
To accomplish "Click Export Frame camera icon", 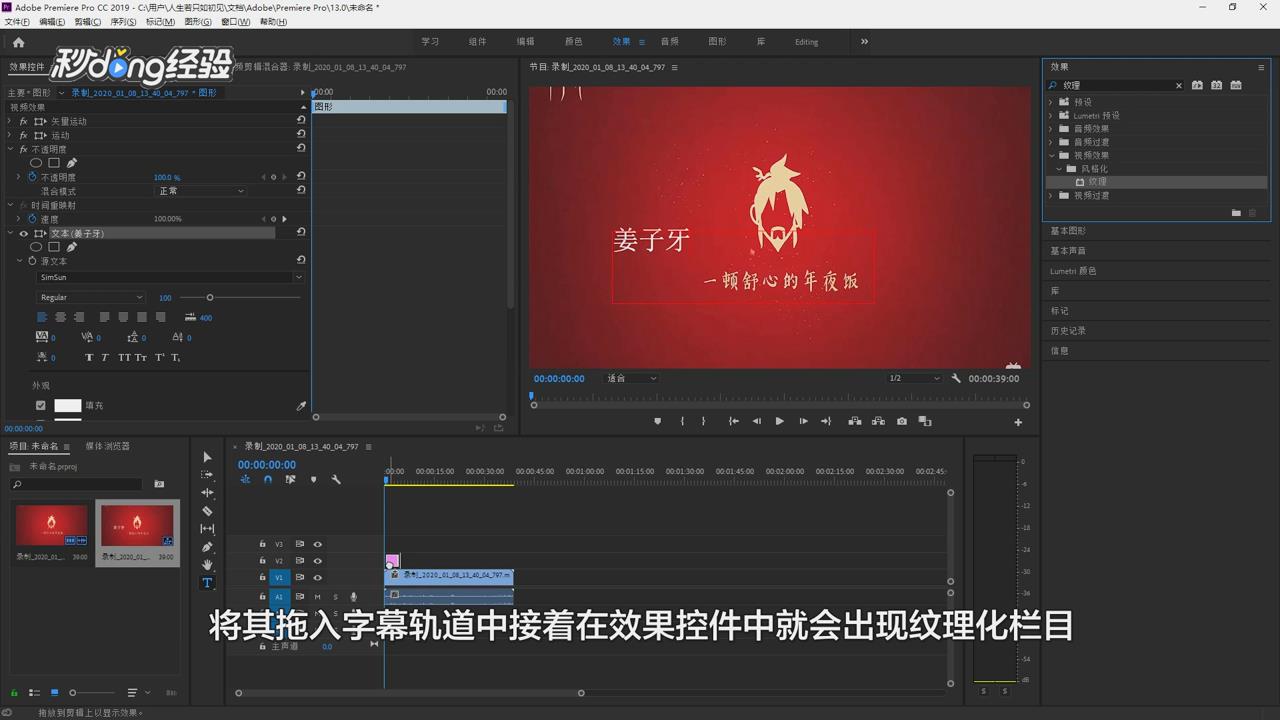I will click(x=902, y=421).
